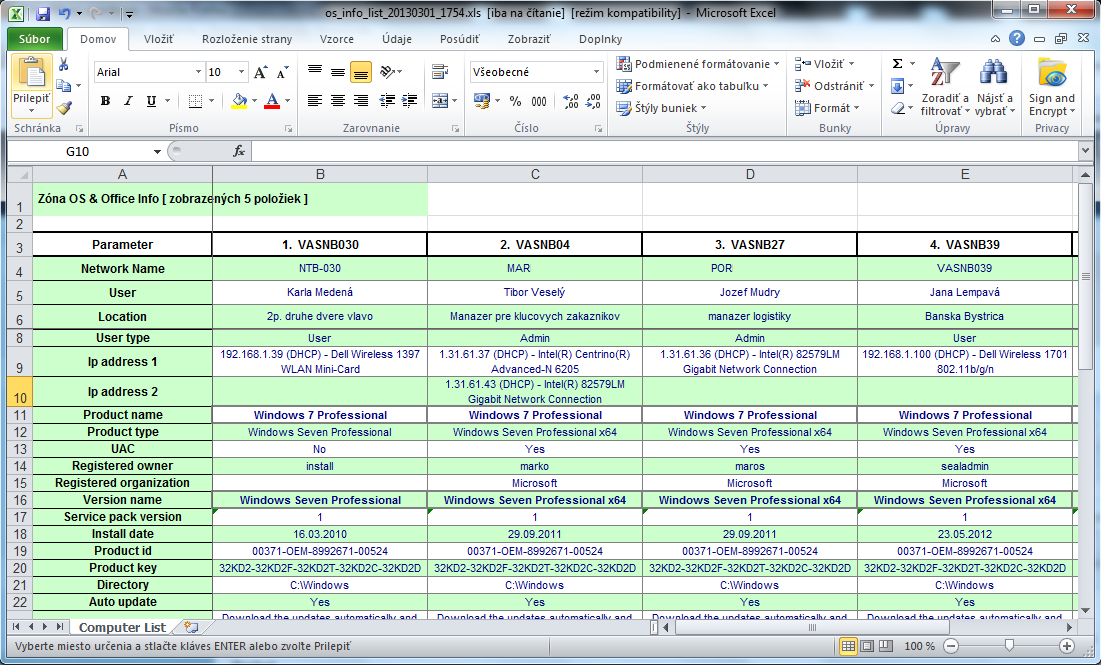Switch to Rozloženie strany tab
The height and width of the screenshot is (665, 1101).
[x=246, y=39]
